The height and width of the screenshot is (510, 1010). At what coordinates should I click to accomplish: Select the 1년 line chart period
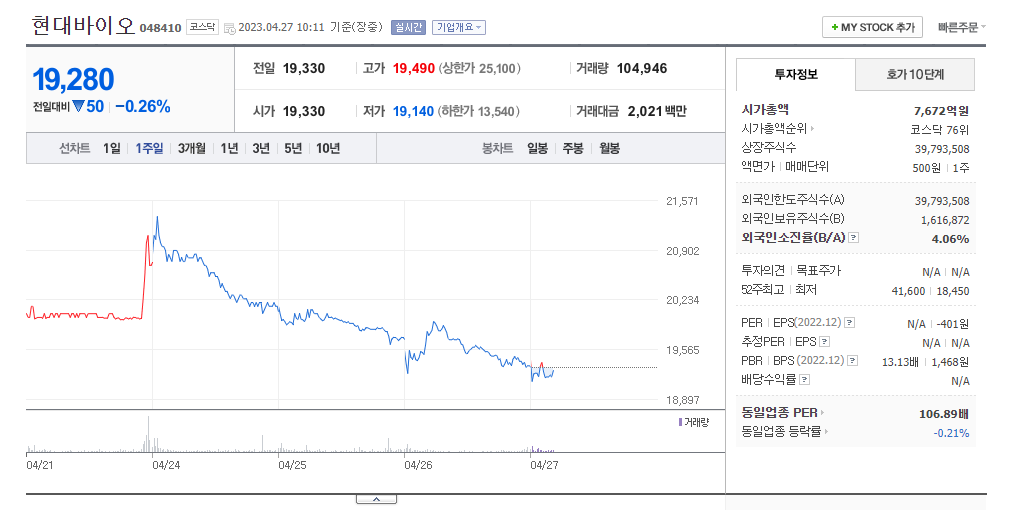click(x=229, y=148)
